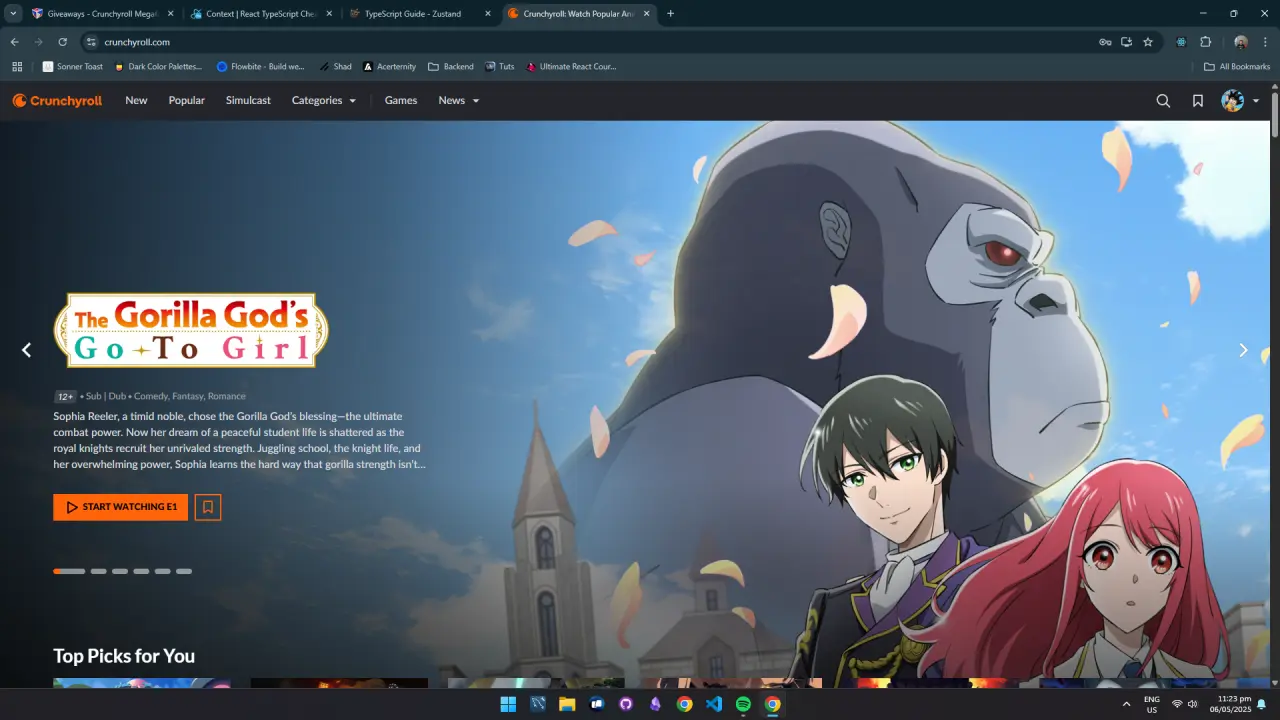Open the Tuts bookmark
The image size is (1280, 720).
point(500,67)
